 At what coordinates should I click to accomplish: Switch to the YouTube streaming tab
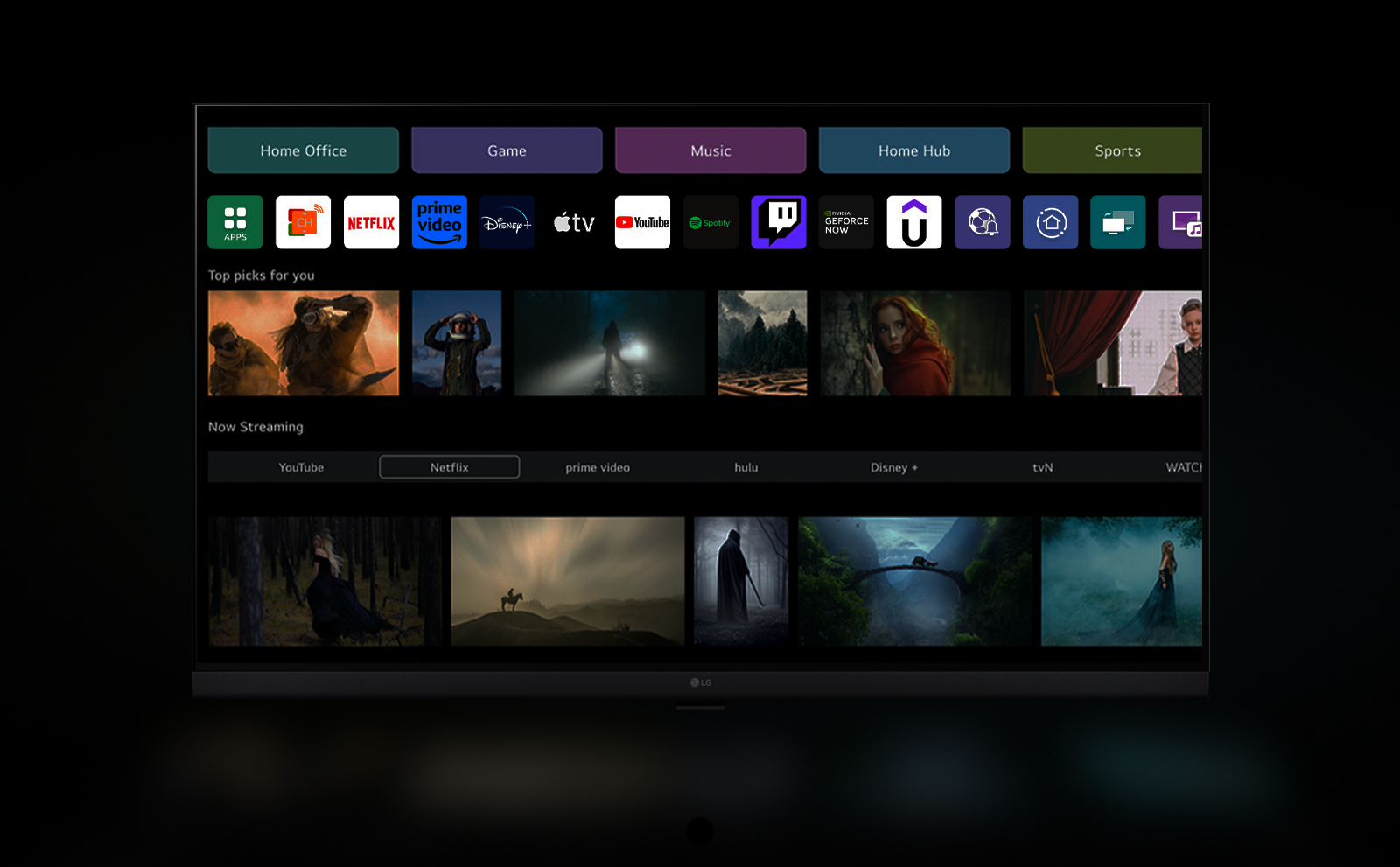[x=301, y=467]
